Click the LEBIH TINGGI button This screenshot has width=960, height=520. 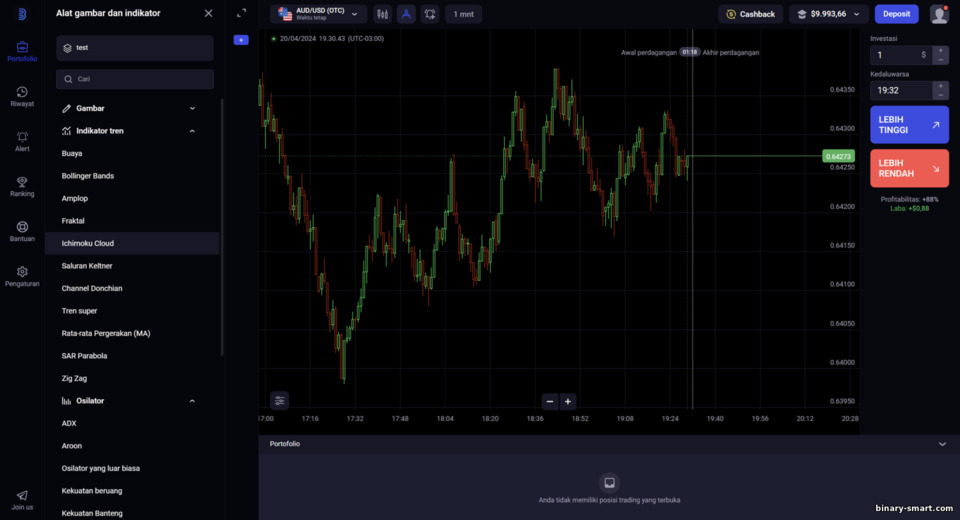[x=909, y=125]
